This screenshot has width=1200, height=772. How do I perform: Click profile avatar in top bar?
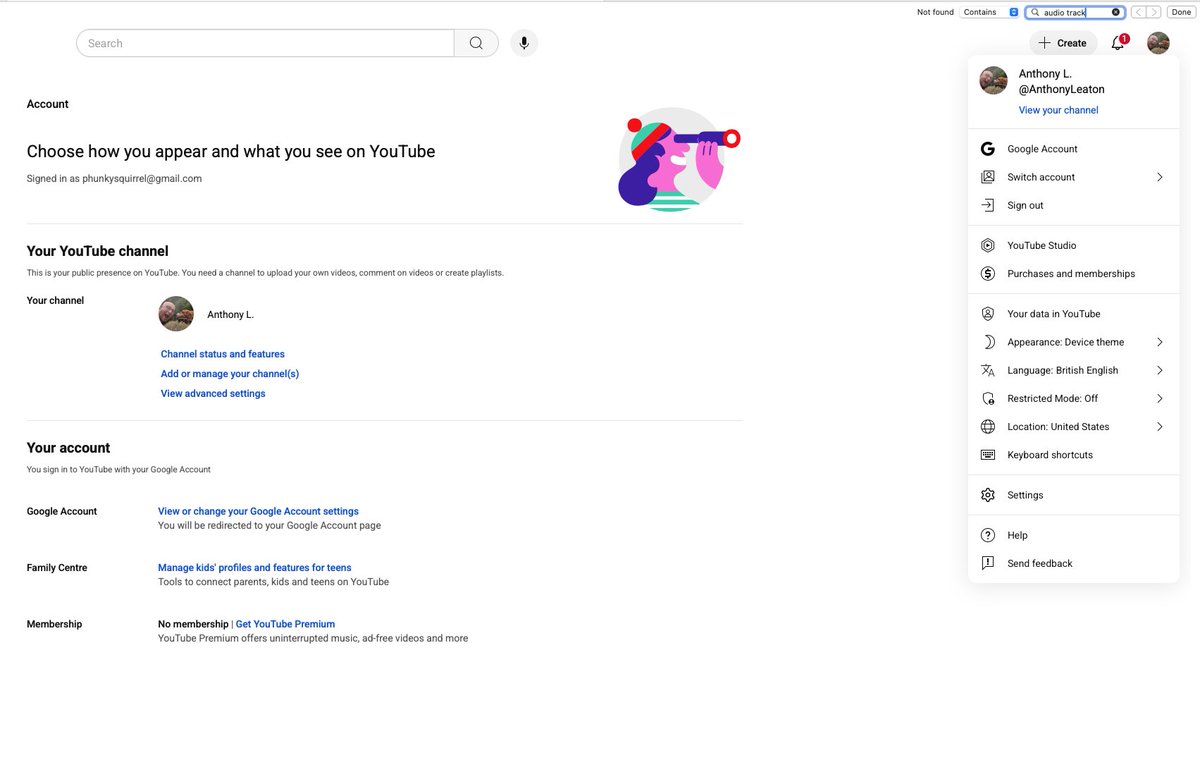tap(1158, 43)
